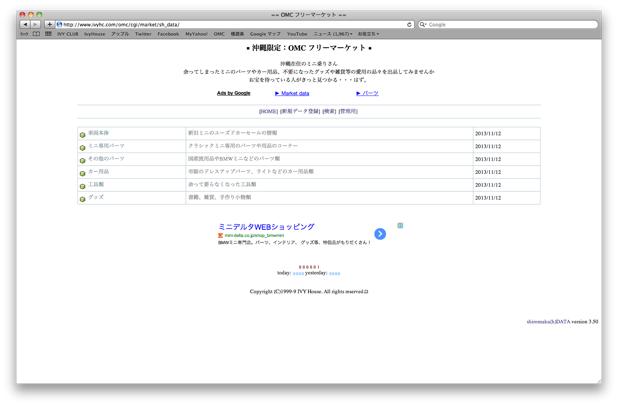Click the blue arrow button on the ad
The width and height of the screenshot is (618, 406).
pos(380,234)
